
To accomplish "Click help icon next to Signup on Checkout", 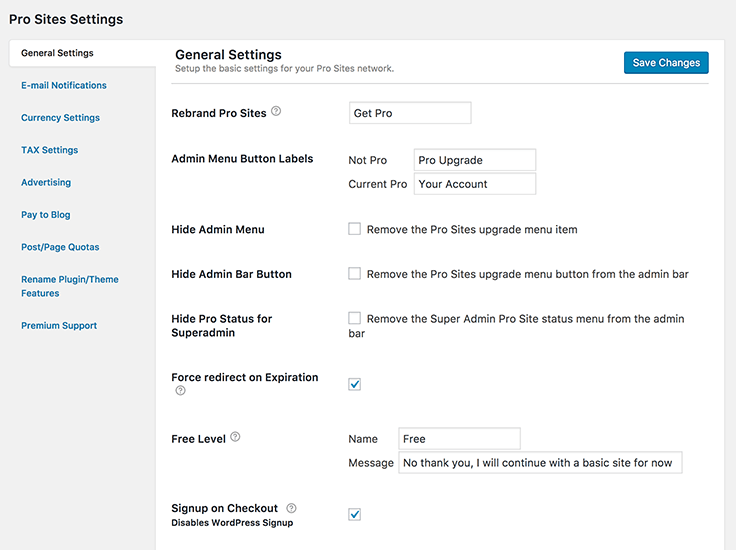I will (291, 508).
